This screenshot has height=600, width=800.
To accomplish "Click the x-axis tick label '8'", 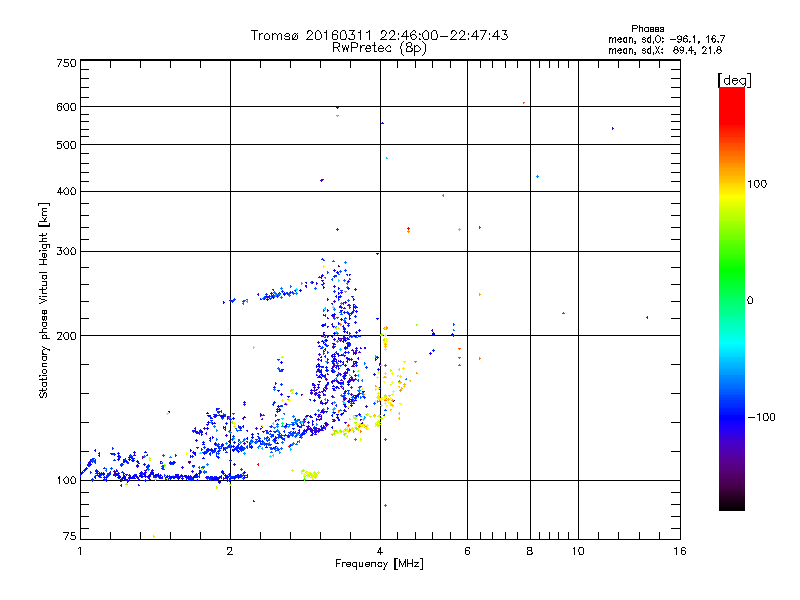I will coord(530,551).
